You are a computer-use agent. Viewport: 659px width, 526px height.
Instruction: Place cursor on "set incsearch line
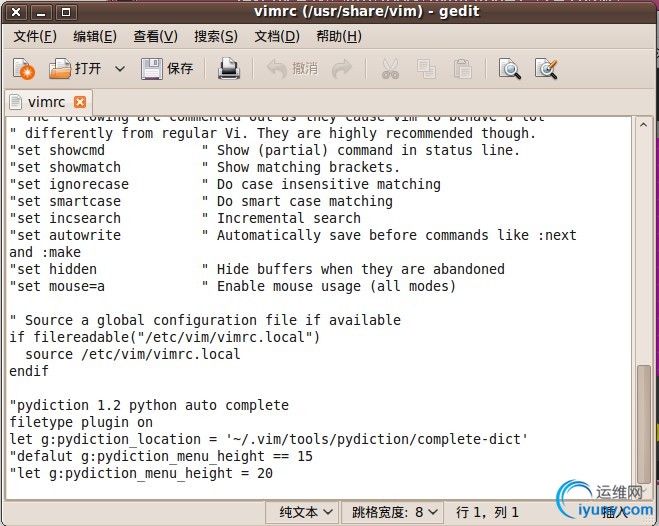tap(185, 218)
